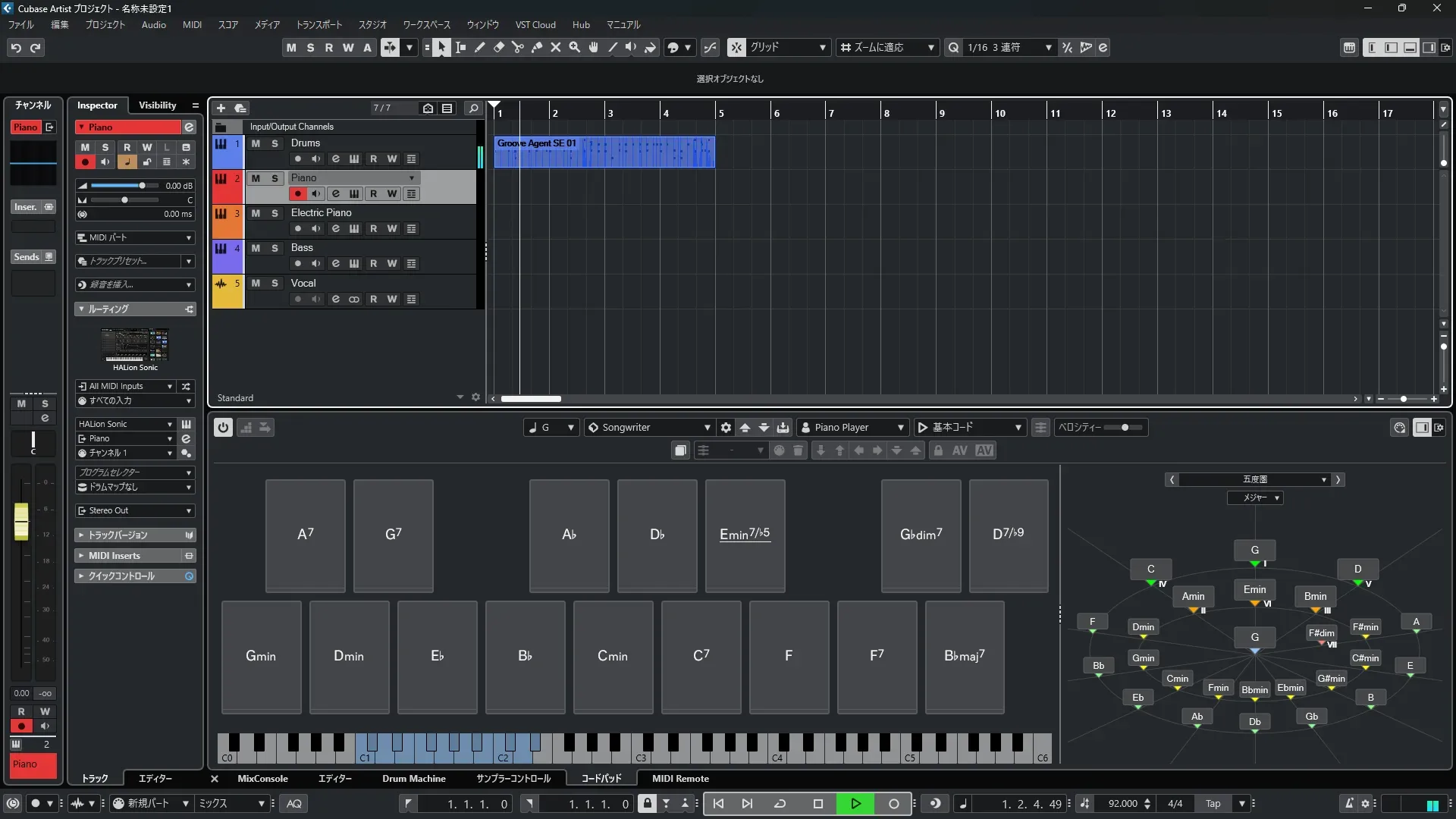Image resolution: width=1456 pixels, height=819 pixels.
Task: Select the Eraser tool in toolbar
Action: coord(499,47)
